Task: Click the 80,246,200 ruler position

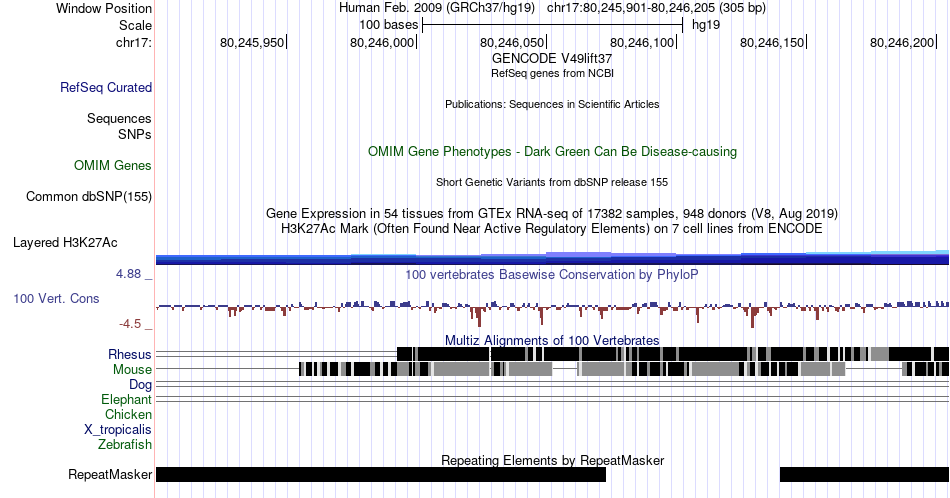Action: pyautogui.click(x=903, y=42)
